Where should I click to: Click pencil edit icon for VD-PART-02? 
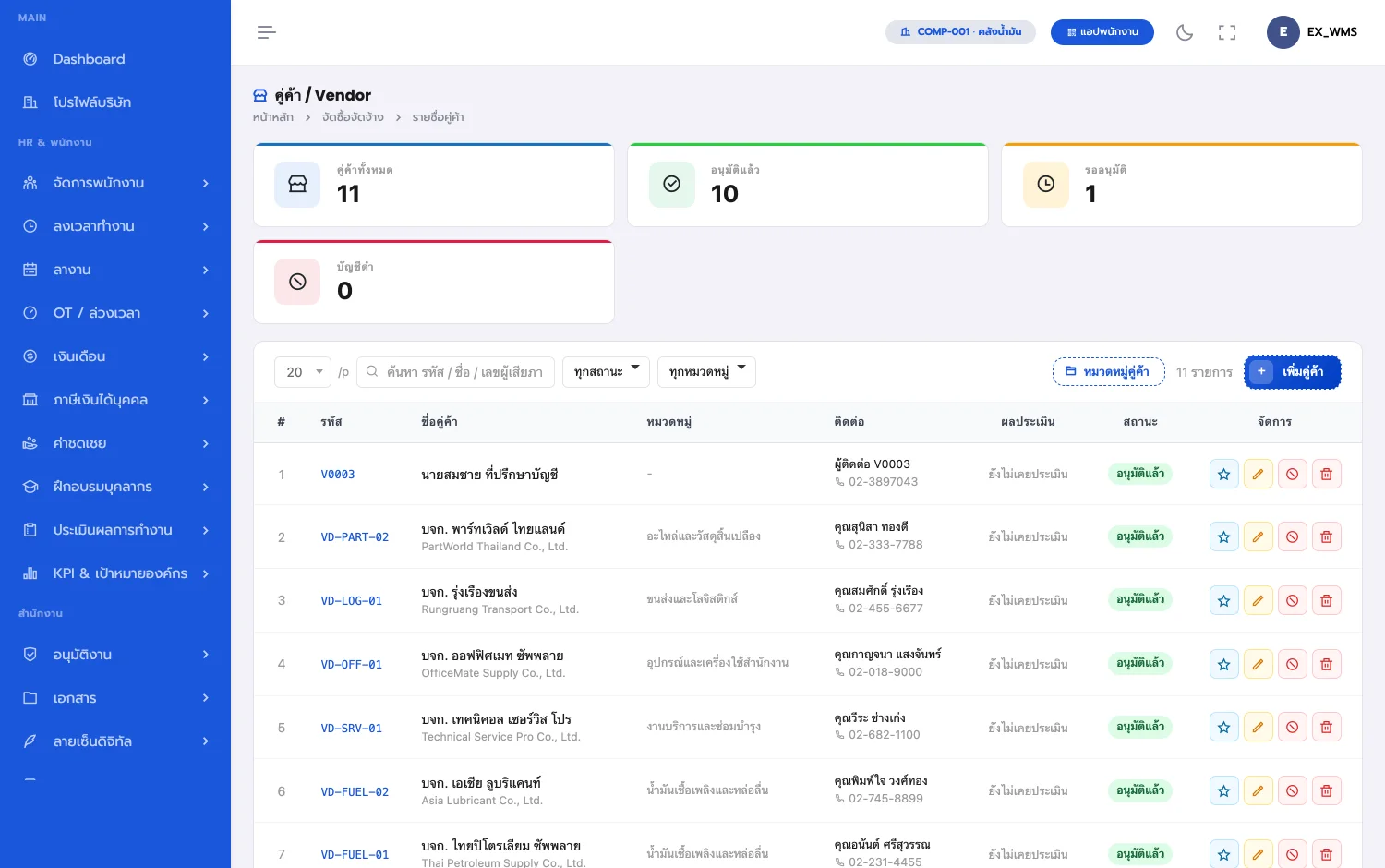1258,536
